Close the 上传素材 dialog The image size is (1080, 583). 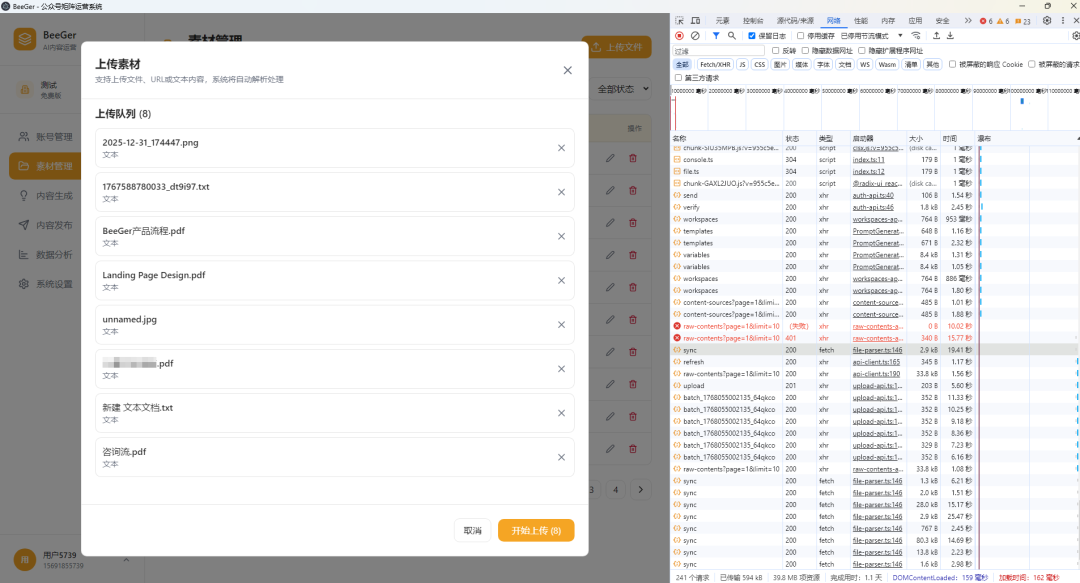pyautogui.click(x=567, y=70)
